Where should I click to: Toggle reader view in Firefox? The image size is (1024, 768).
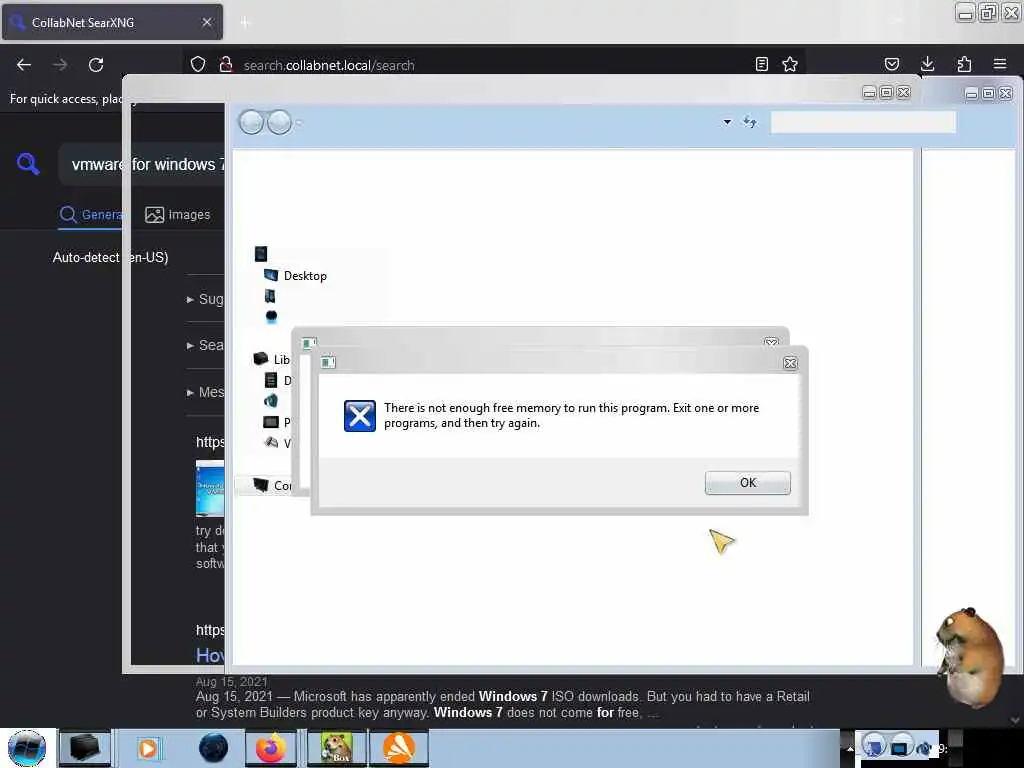(x=761, y=64)
